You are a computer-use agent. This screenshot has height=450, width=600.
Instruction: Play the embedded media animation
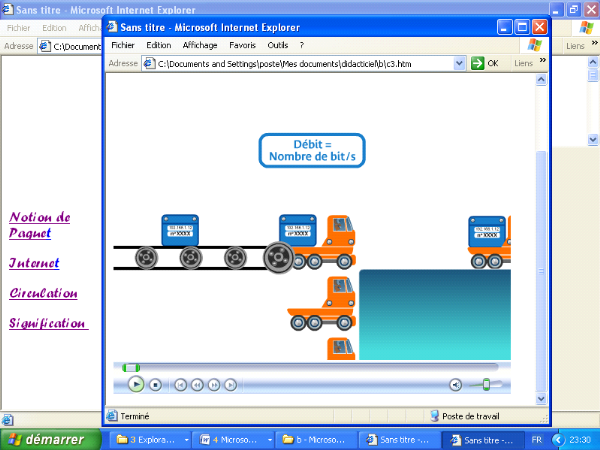click(136, 384)
